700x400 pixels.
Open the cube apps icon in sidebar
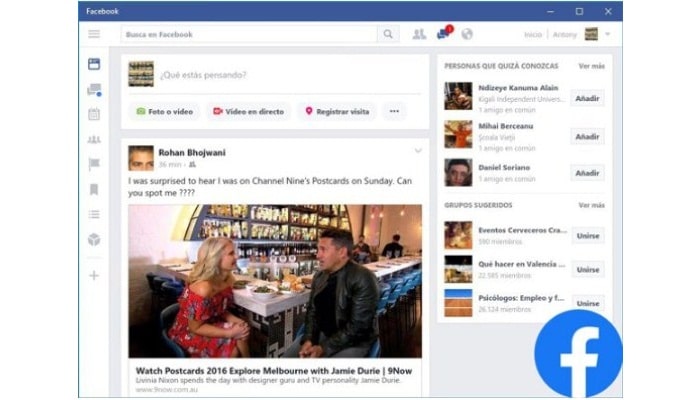94,240
